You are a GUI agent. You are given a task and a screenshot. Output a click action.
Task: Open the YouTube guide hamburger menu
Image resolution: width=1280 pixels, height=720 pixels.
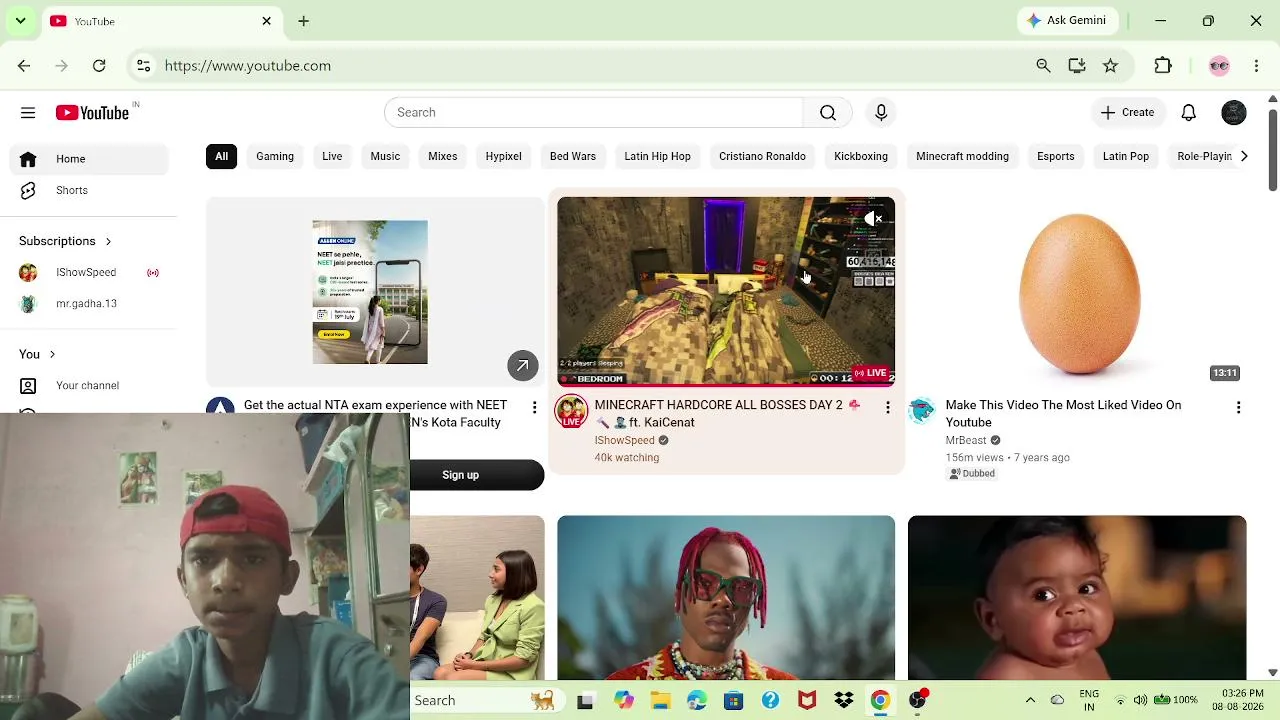coord(28,113)
